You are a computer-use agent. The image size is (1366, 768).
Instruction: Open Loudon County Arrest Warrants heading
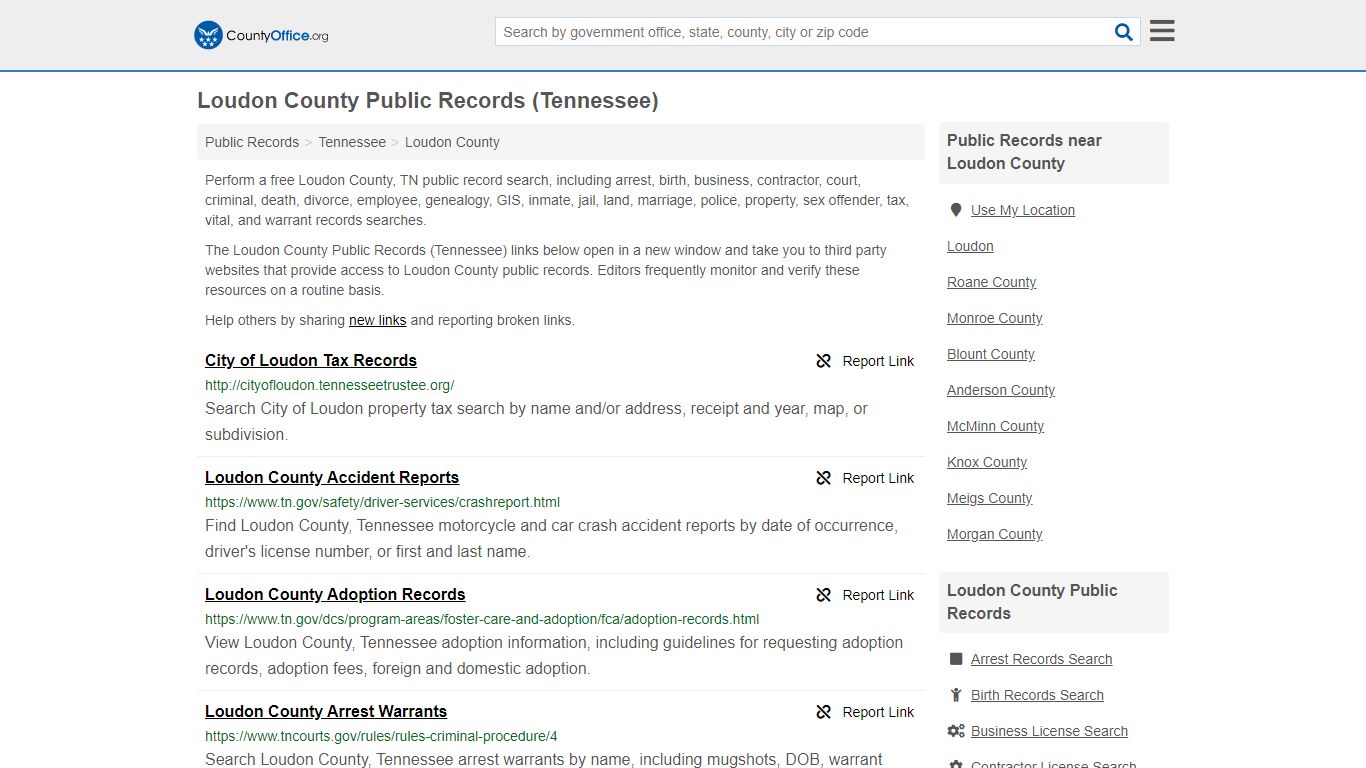point(326,711)
